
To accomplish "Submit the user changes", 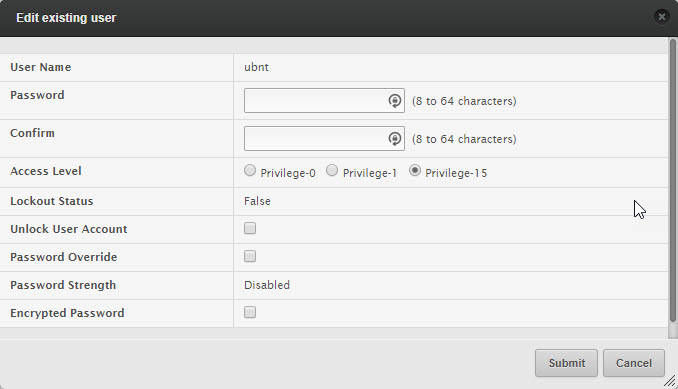I will tap(566, 363).
